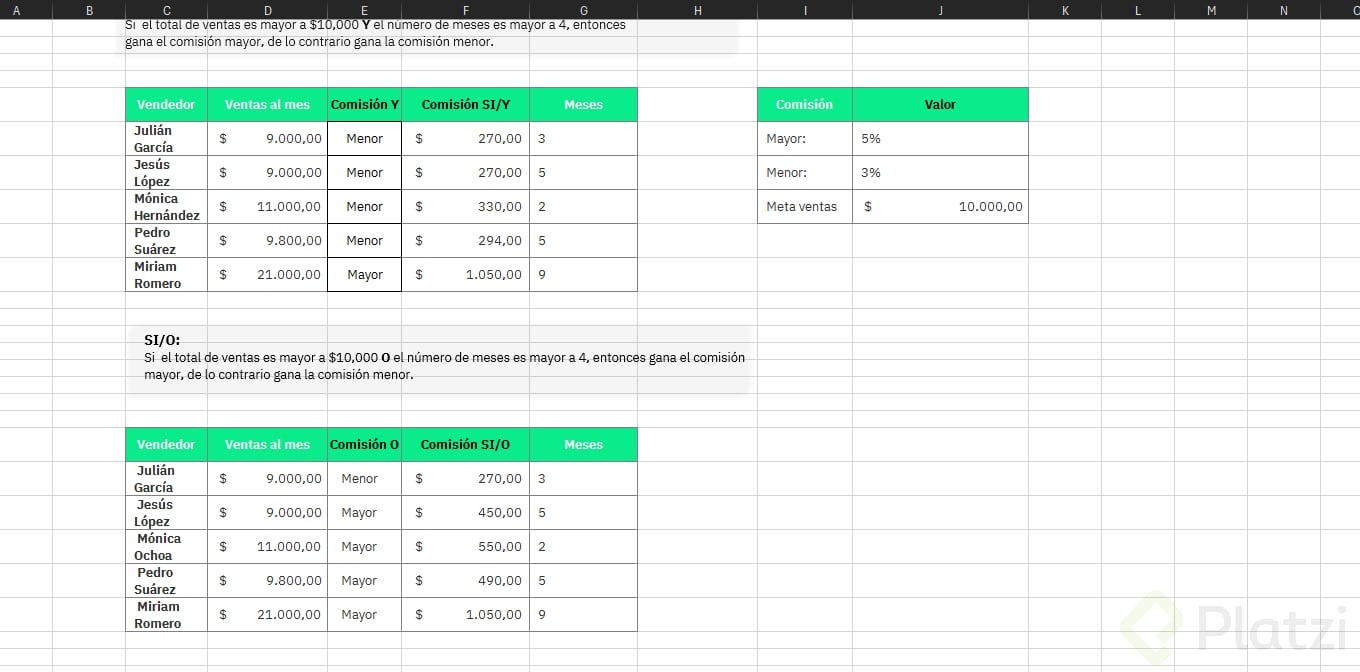This screenshot has width=1360, height=672.
Task: Select column F header
Action: coord(465,10)
